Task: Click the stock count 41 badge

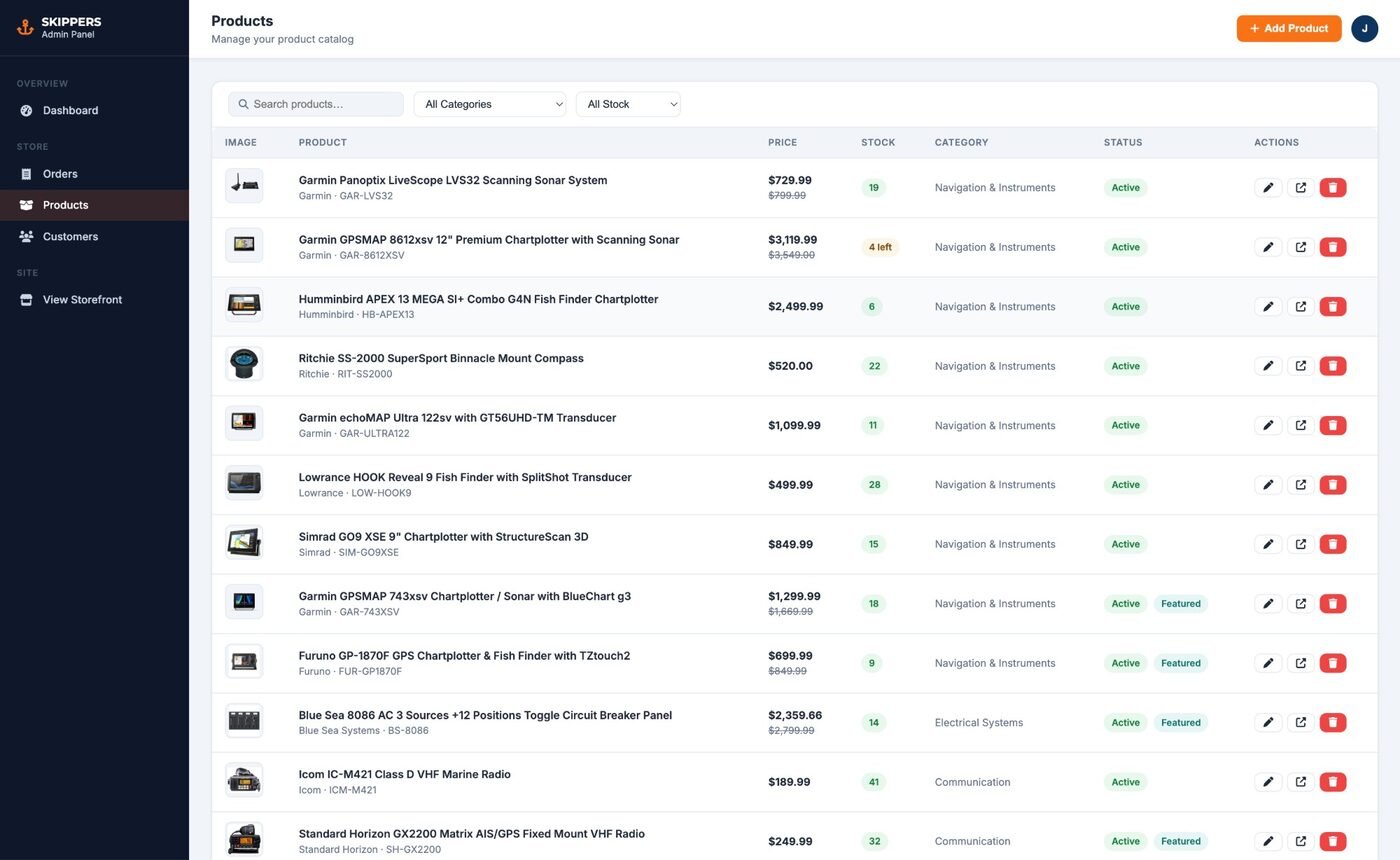Action: click(873, 782)
